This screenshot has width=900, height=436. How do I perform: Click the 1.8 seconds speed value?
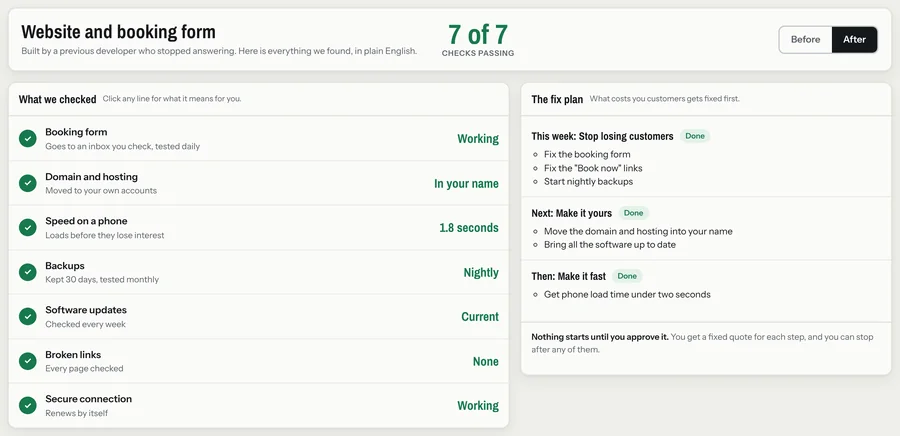[469, 228]
